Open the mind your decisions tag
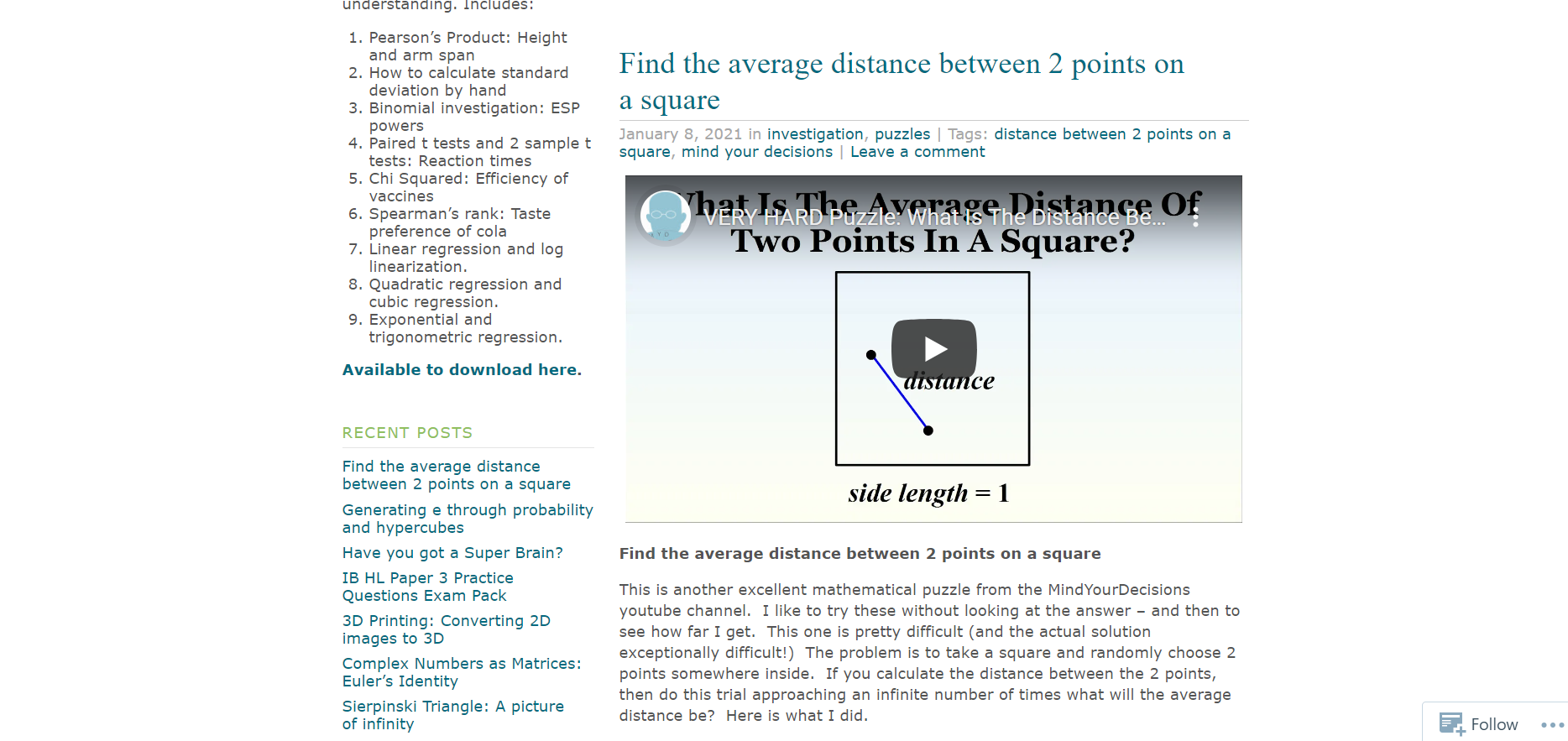The height and width of the screenshot is (741, 1568). tap(757, 152)
